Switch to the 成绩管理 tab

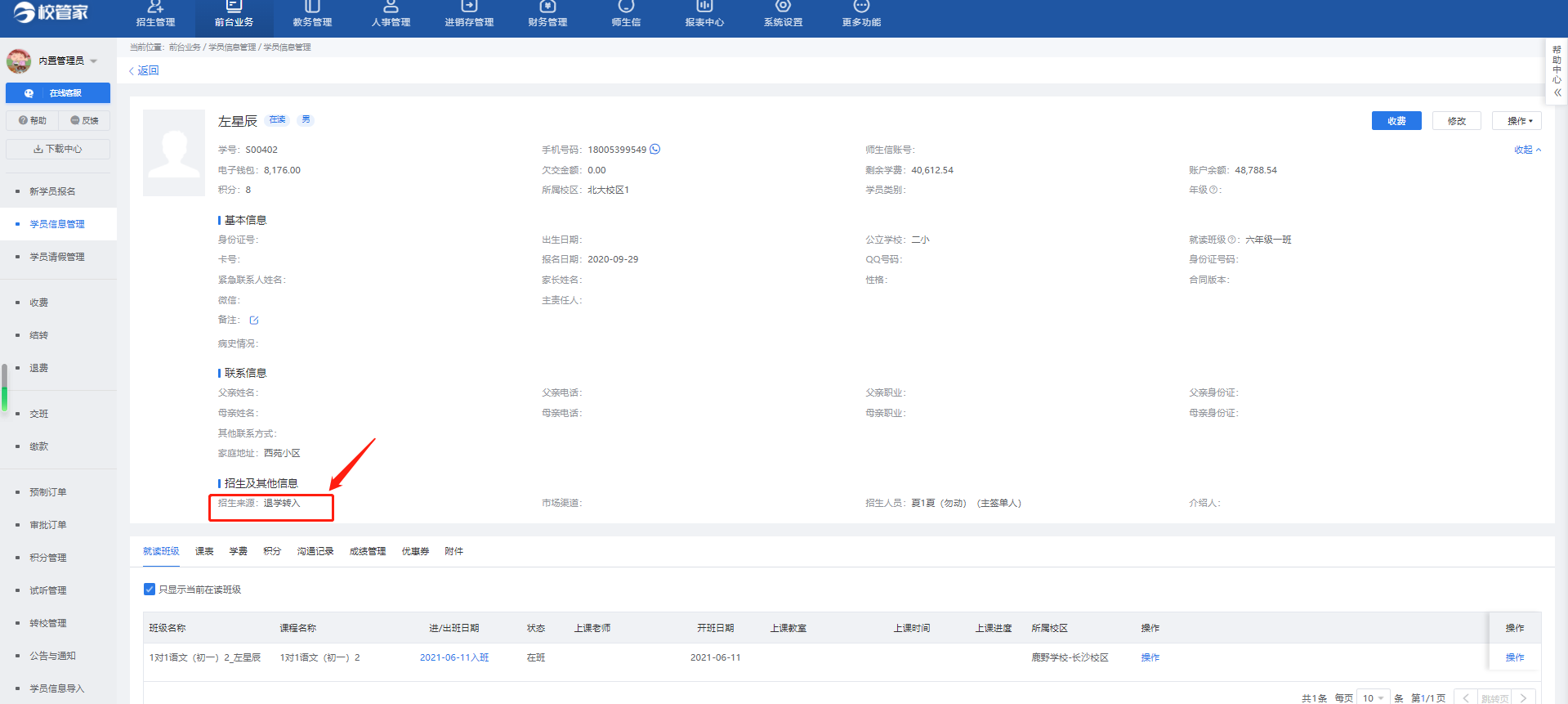pyautogui.click(x=368, y=551)
